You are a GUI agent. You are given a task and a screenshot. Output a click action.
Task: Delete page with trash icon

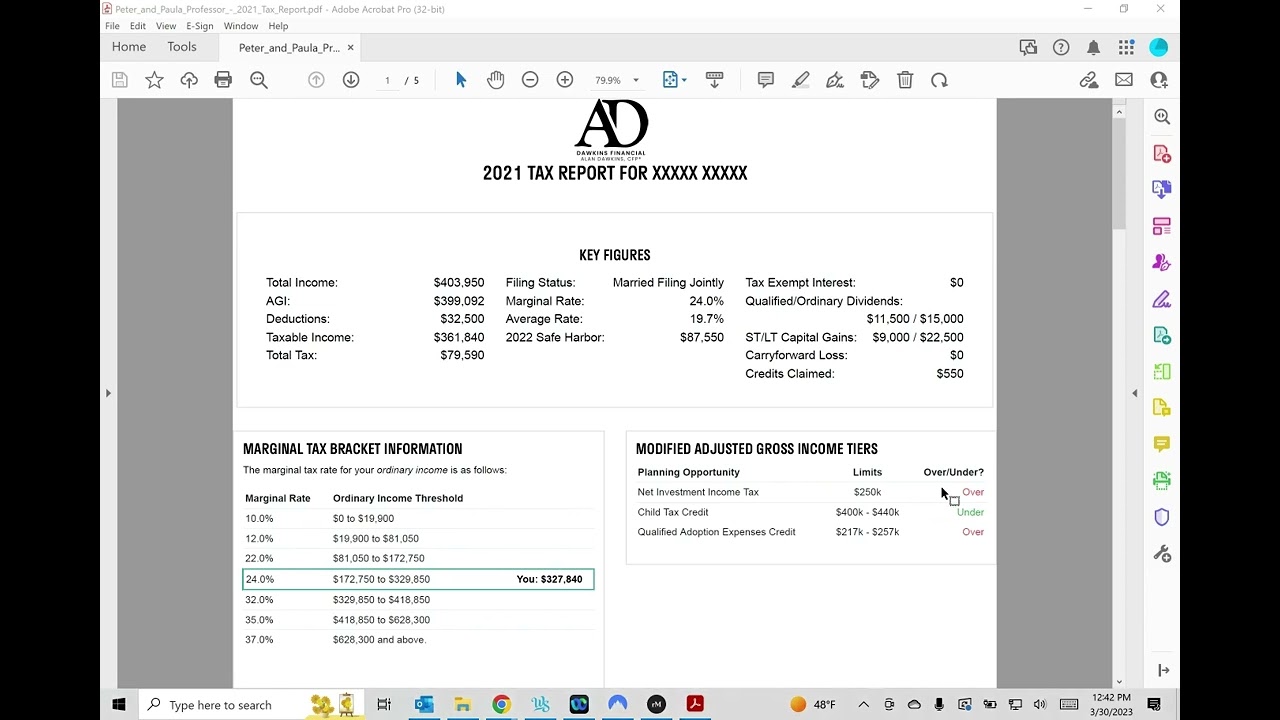[x=905, y=80]
